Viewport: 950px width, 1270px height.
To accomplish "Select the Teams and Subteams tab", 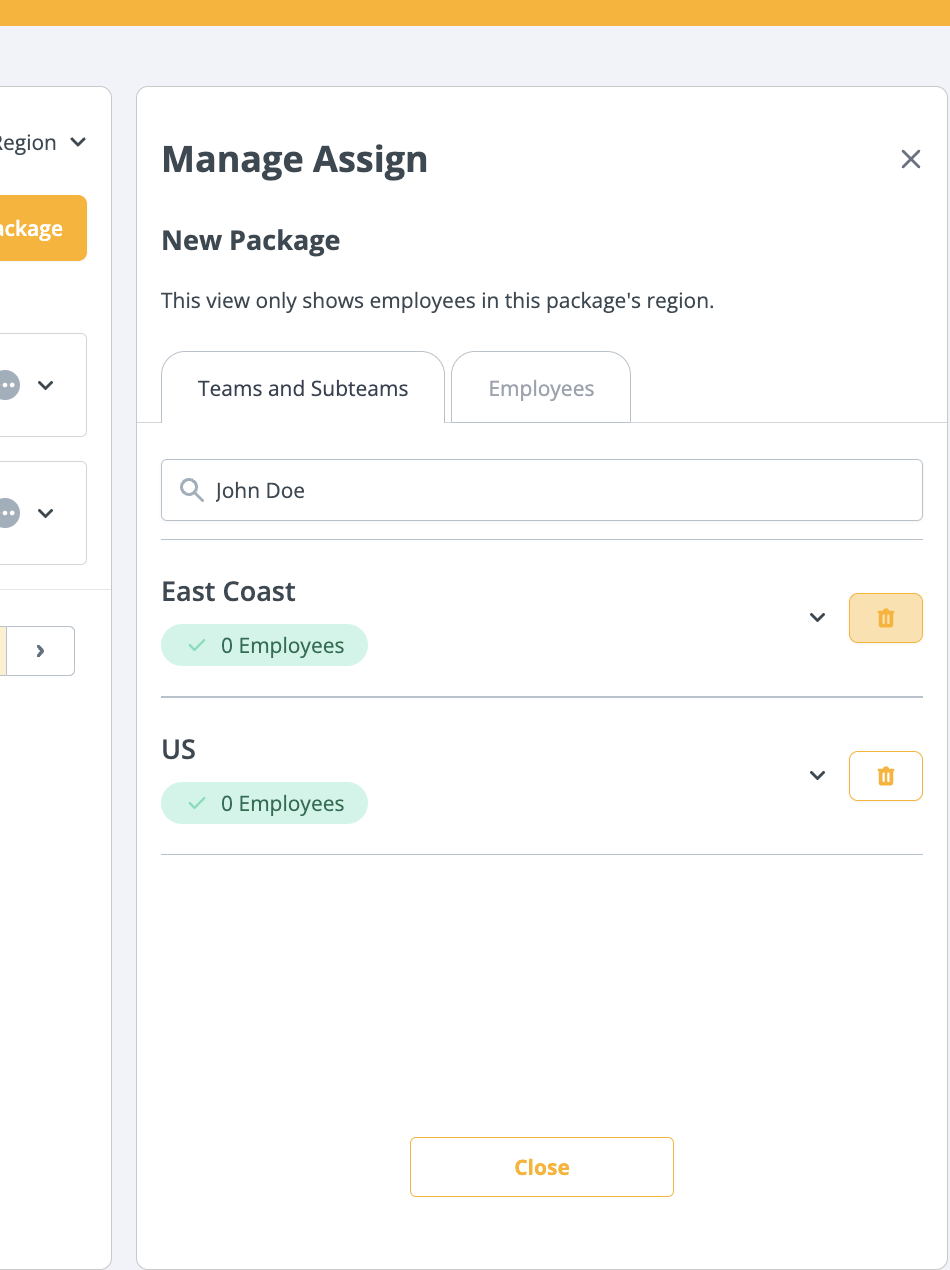I will [x=303, y=389].
